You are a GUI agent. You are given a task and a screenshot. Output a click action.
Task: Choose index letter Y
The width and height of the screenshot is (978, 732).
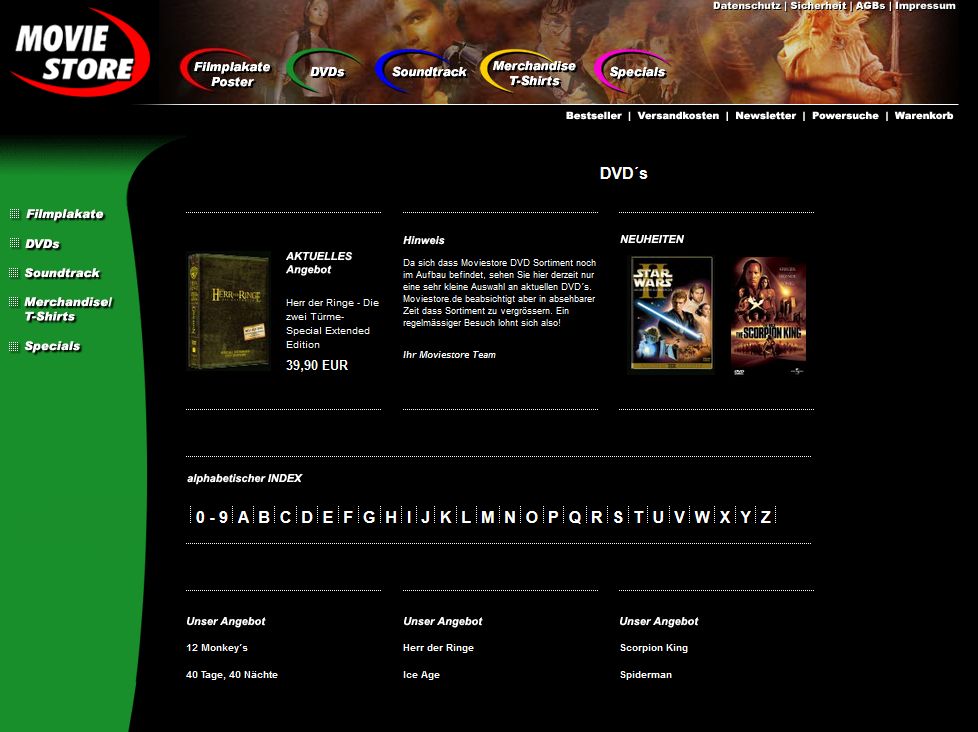pyautogui.click(x=745, y=517)
